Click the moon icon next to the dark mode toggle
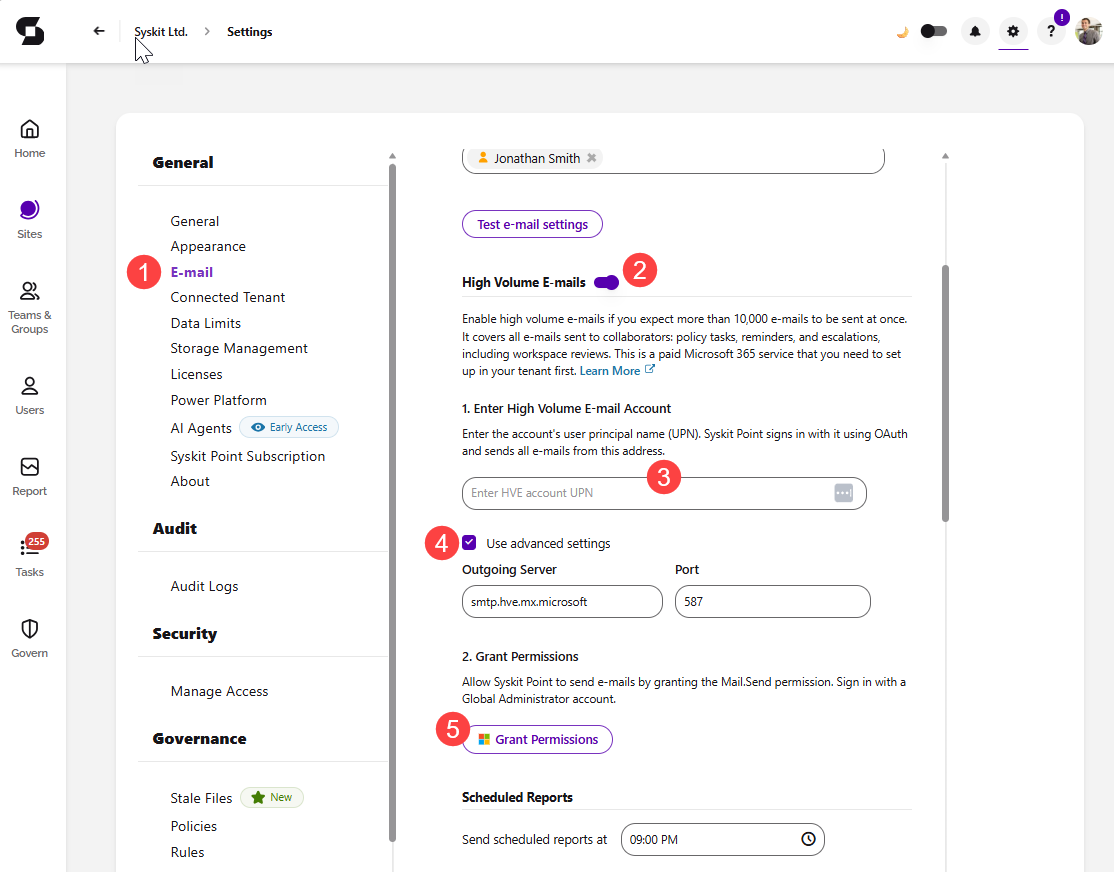Screen dimensions: 1114x872 click(902, 32)
